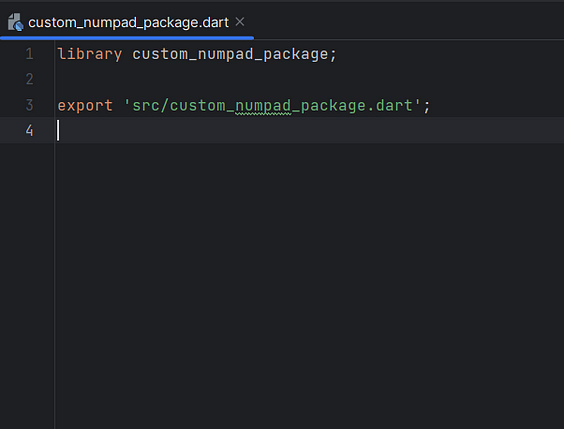Click the 'export' keyword on line 3
This screenshot has height=429, width=564.
(x=85, y=106)
